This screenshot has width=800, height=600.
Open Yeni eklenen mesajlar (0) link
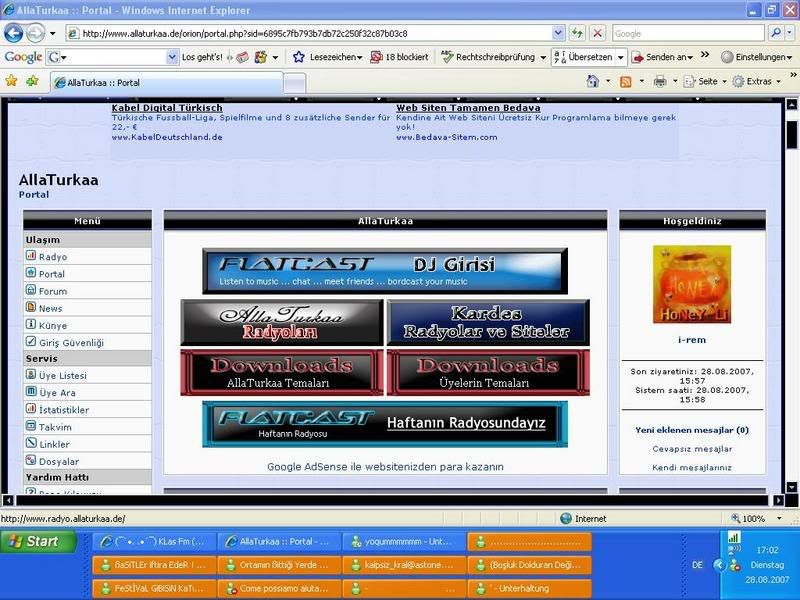pos(692,430)
